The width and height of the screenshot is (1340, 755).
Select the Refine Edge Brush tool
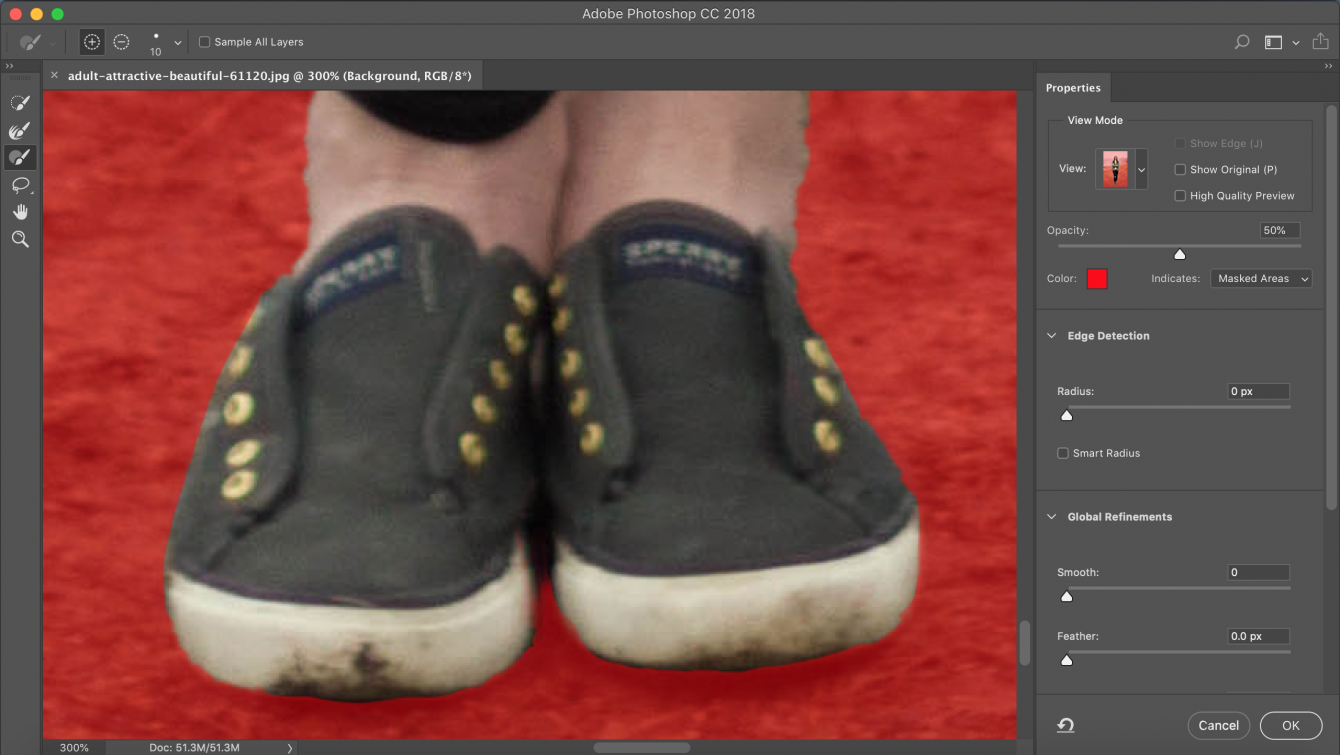click(20, 130)
